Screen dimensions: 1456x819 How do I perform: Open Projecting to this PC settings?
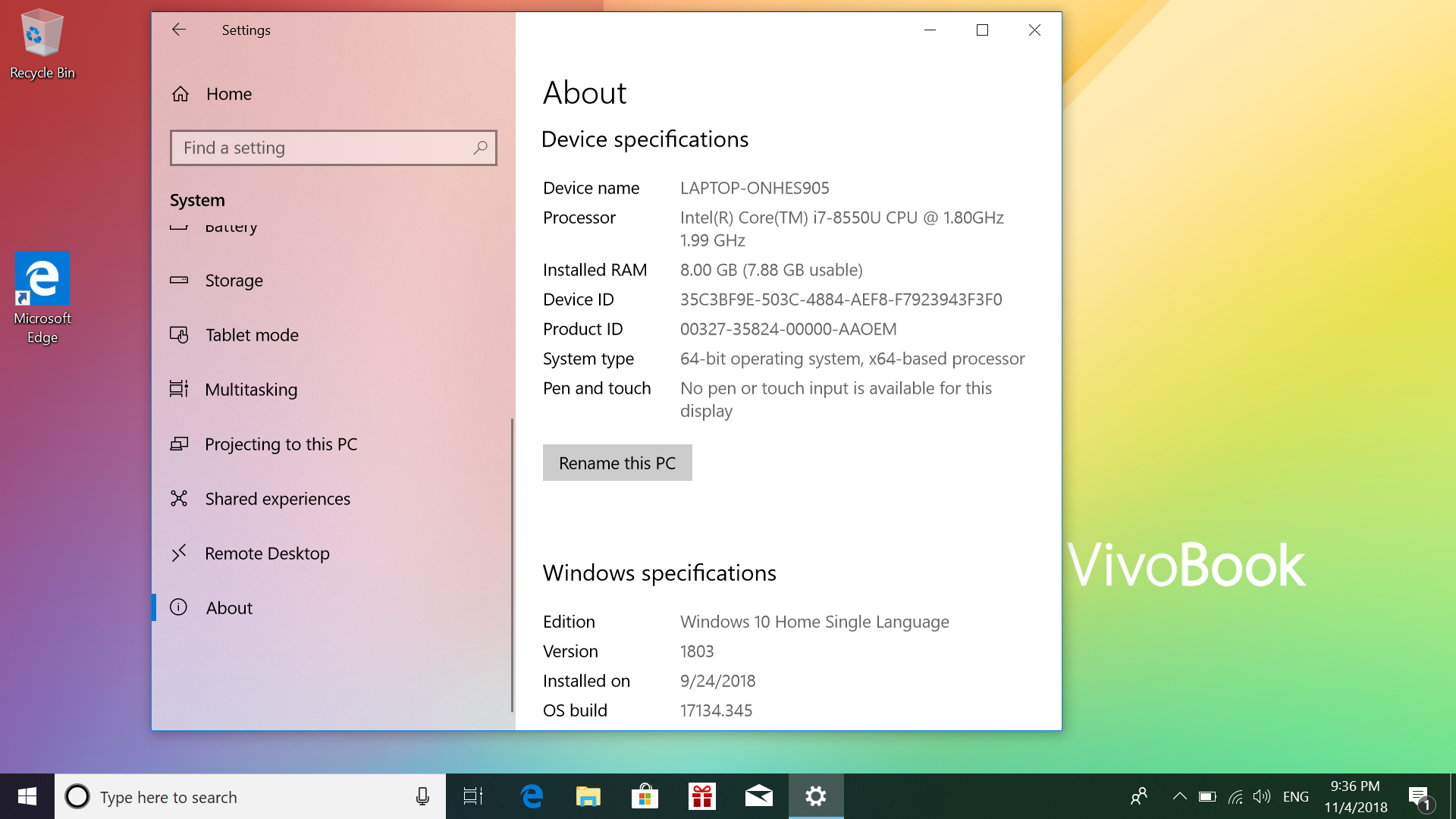click(334, 444)
